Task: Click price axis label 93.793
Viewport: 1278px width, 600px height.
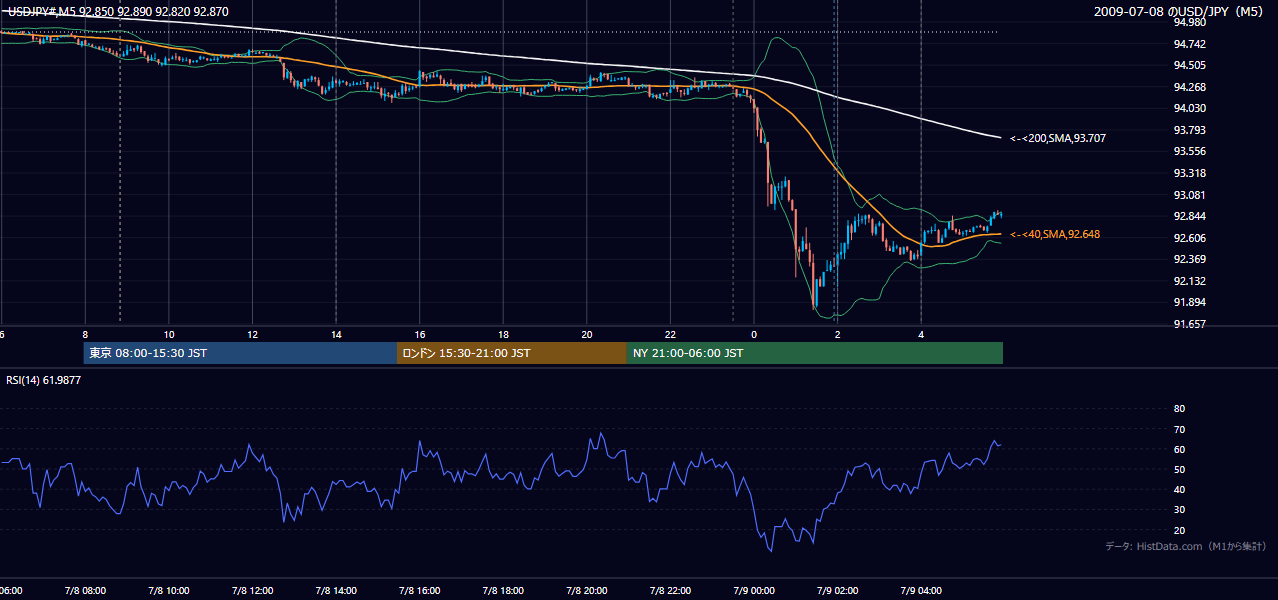Action: (1189, 130)
